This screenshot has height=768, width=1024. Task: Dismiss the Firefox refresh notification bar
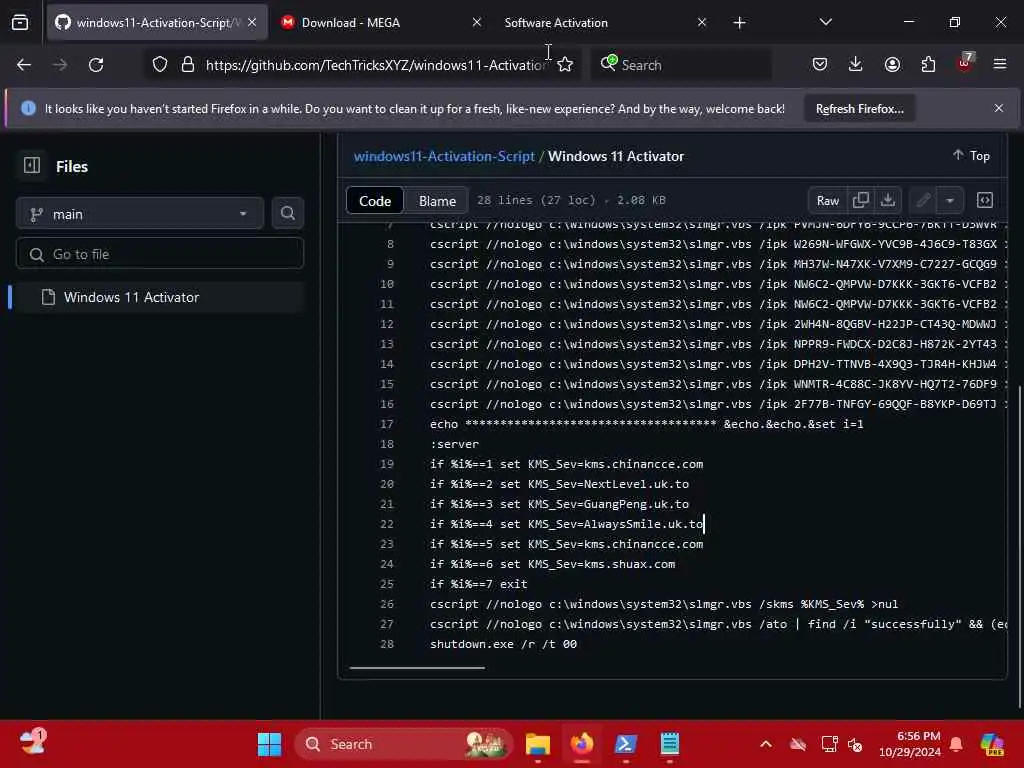pyautogui.click(x=999, y=108)
